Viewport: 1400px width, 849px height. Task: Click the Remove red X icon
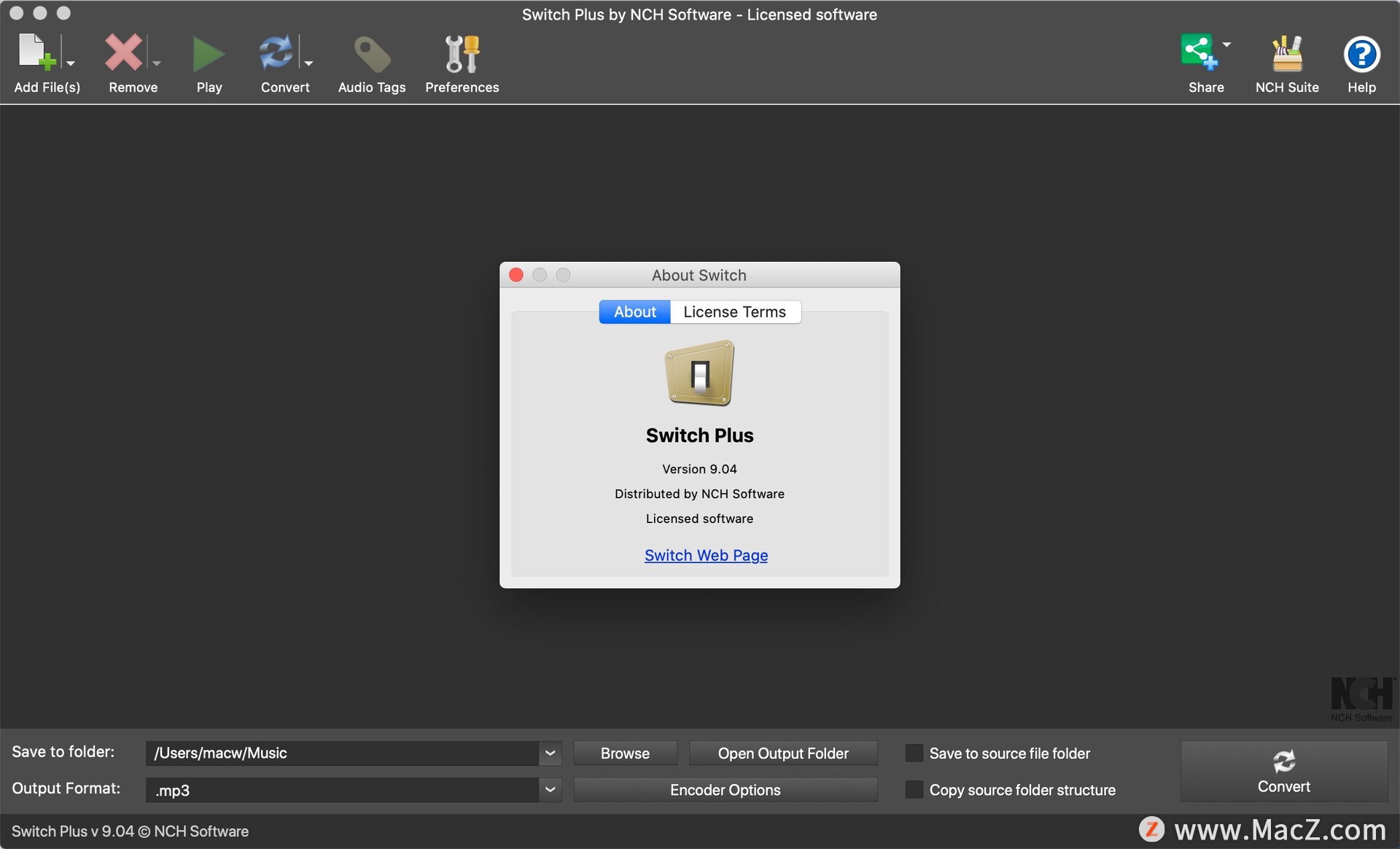[x=123, y=53]
